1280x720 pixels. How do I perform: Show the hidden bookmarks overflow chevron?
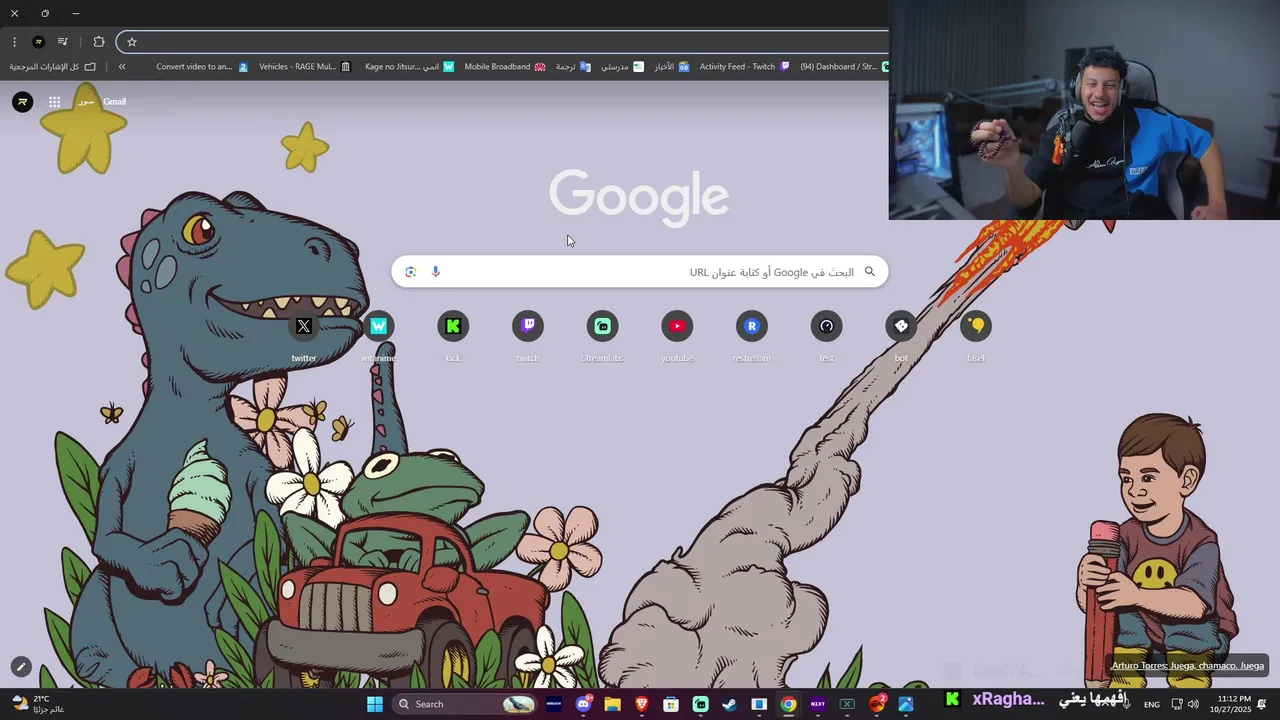122,67
